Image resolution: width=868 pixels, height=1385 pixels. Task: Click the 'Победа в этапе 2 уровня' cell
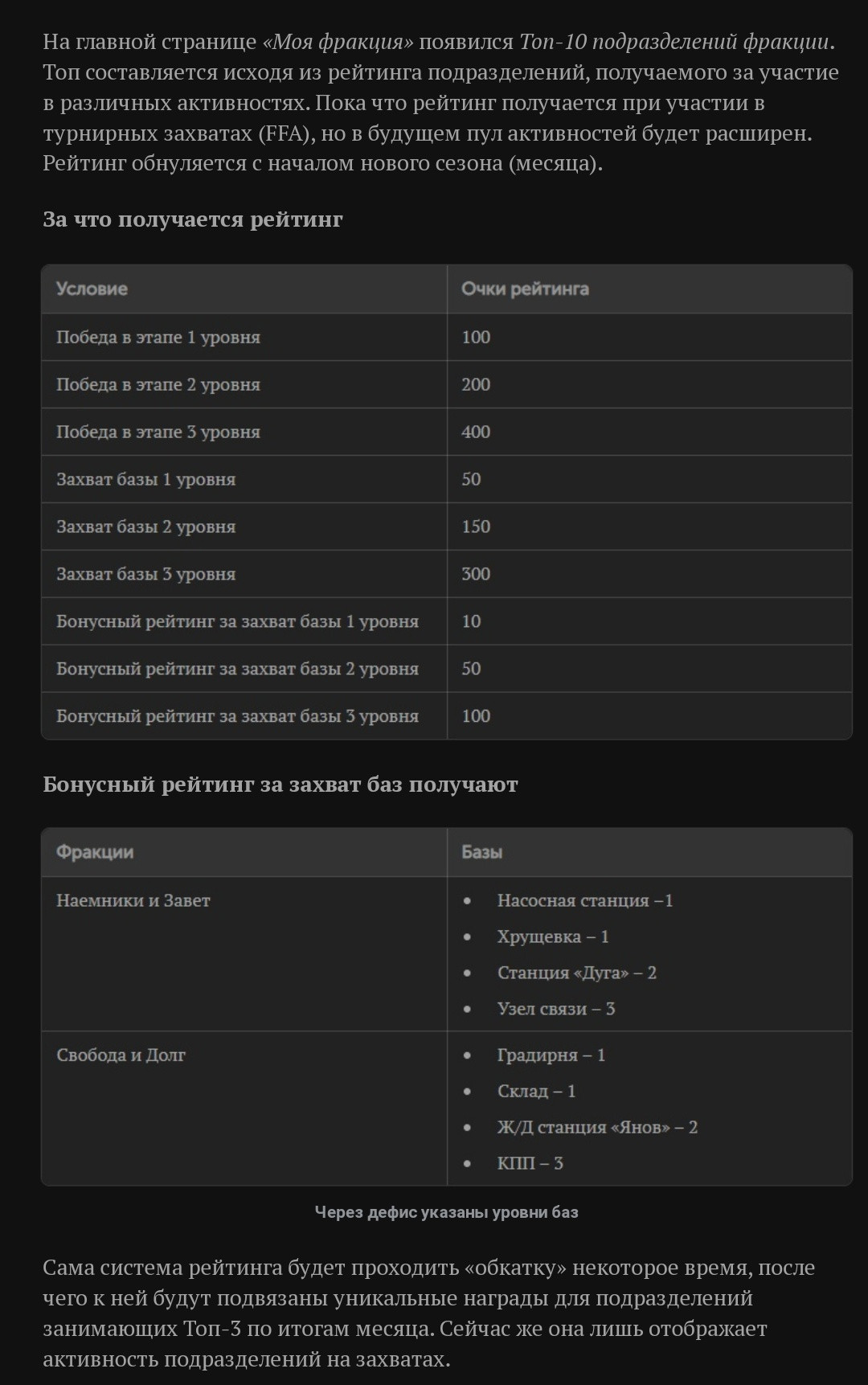pos(244,384)
